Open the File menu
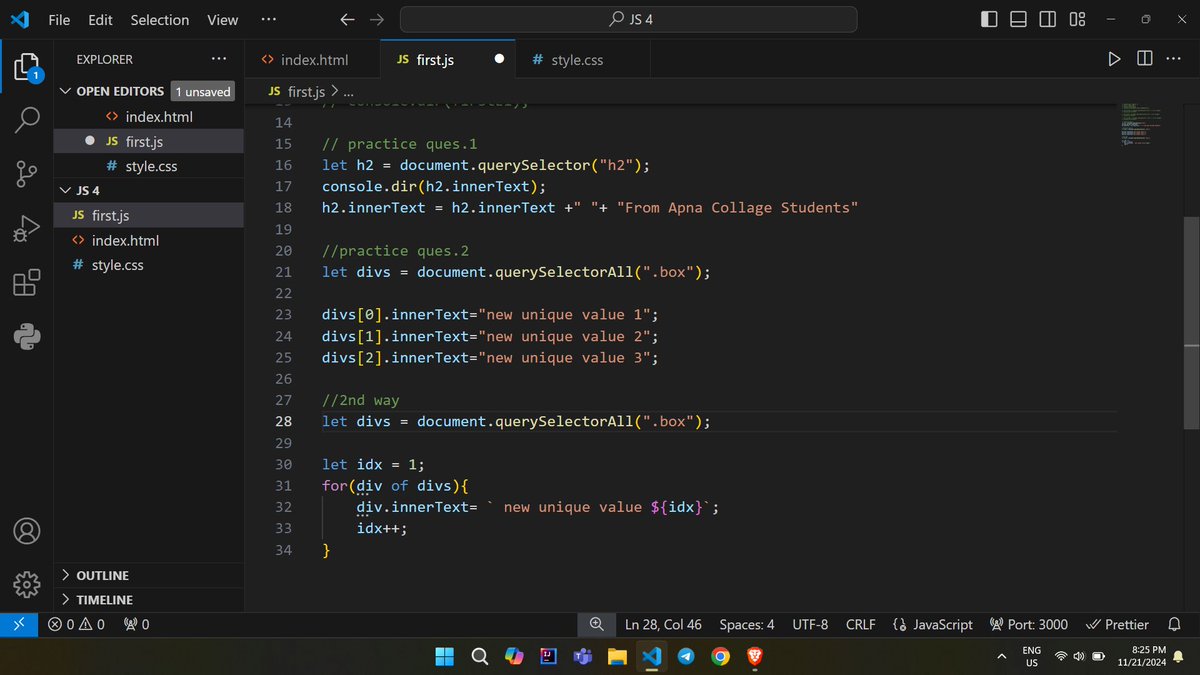Viewport: 1200px width, 675px height. (x=59, y=19)
